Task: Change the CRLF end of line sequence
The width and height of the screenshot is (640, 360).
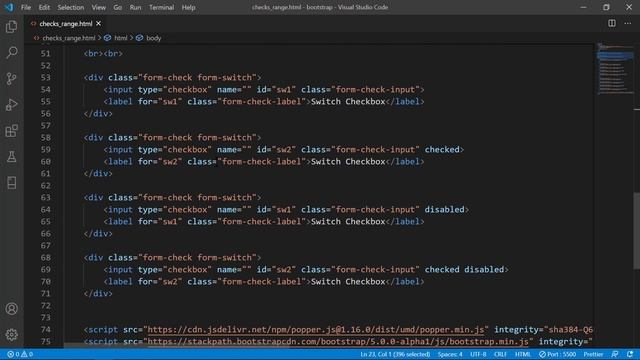Action: pyautogui.click(x=500, y=354)
